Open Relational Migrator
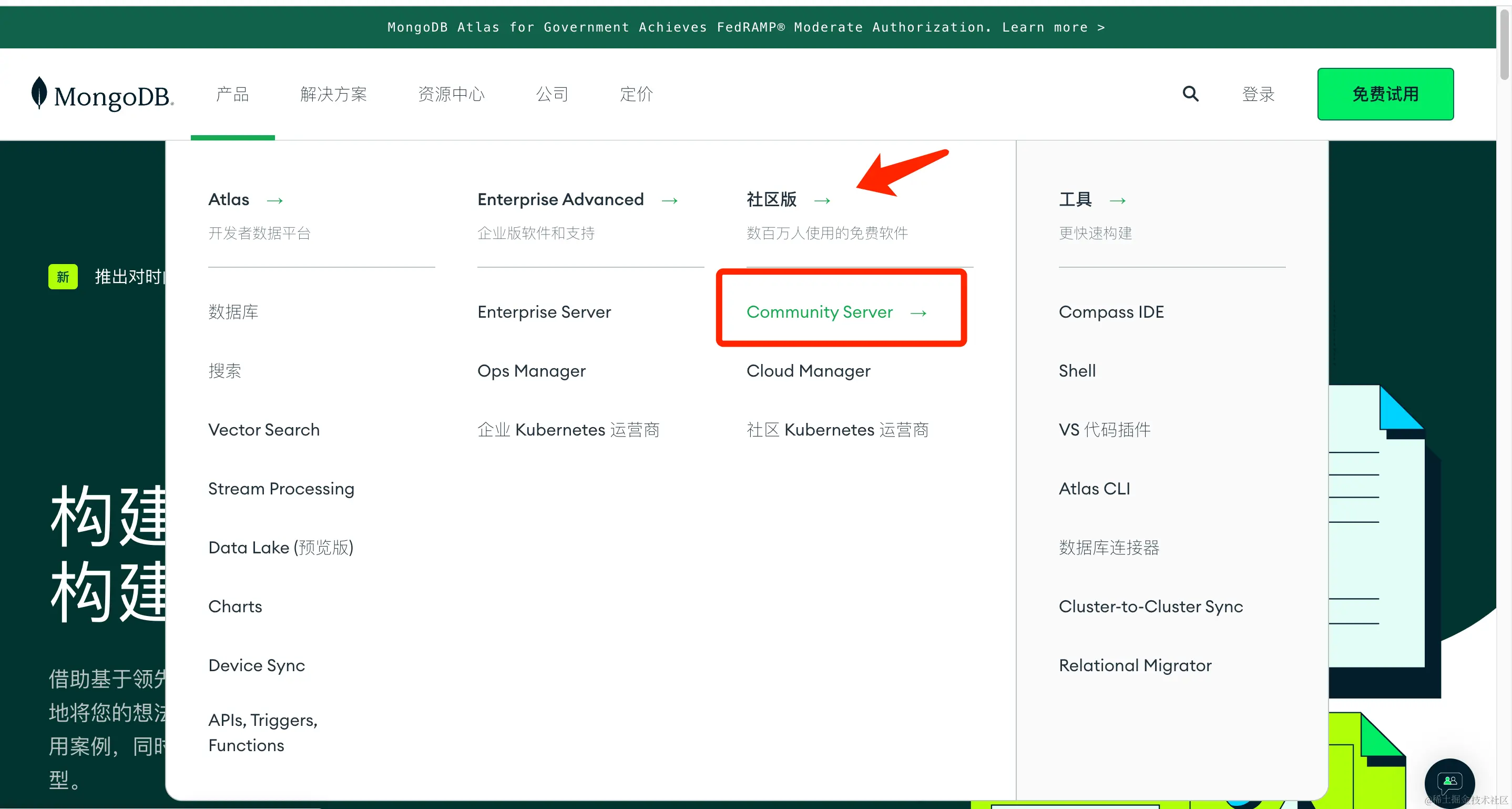The width and height of the screenshot is (1512, 809). (x=1135, y=666)
